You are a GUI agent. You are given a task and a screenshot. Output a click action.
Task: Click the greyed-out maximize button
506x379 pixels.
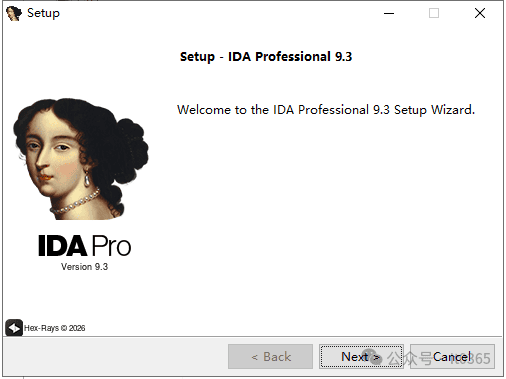pos(434,13)
